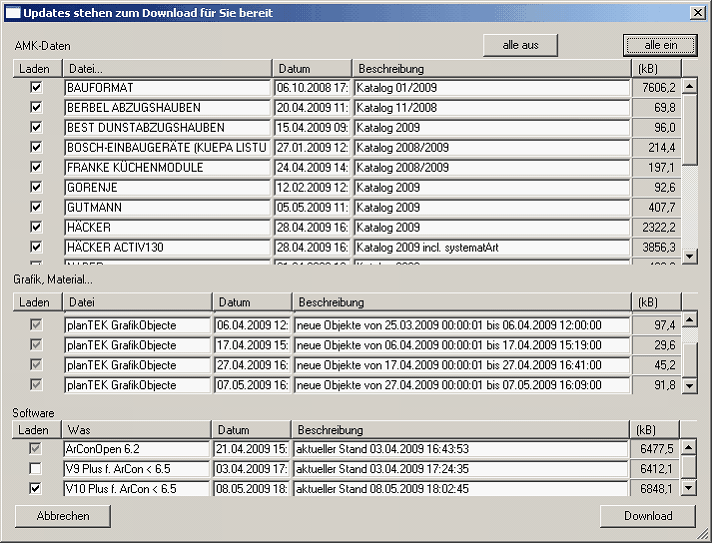
Task: Click the 'alle ein' button
Action: (659, 45)
